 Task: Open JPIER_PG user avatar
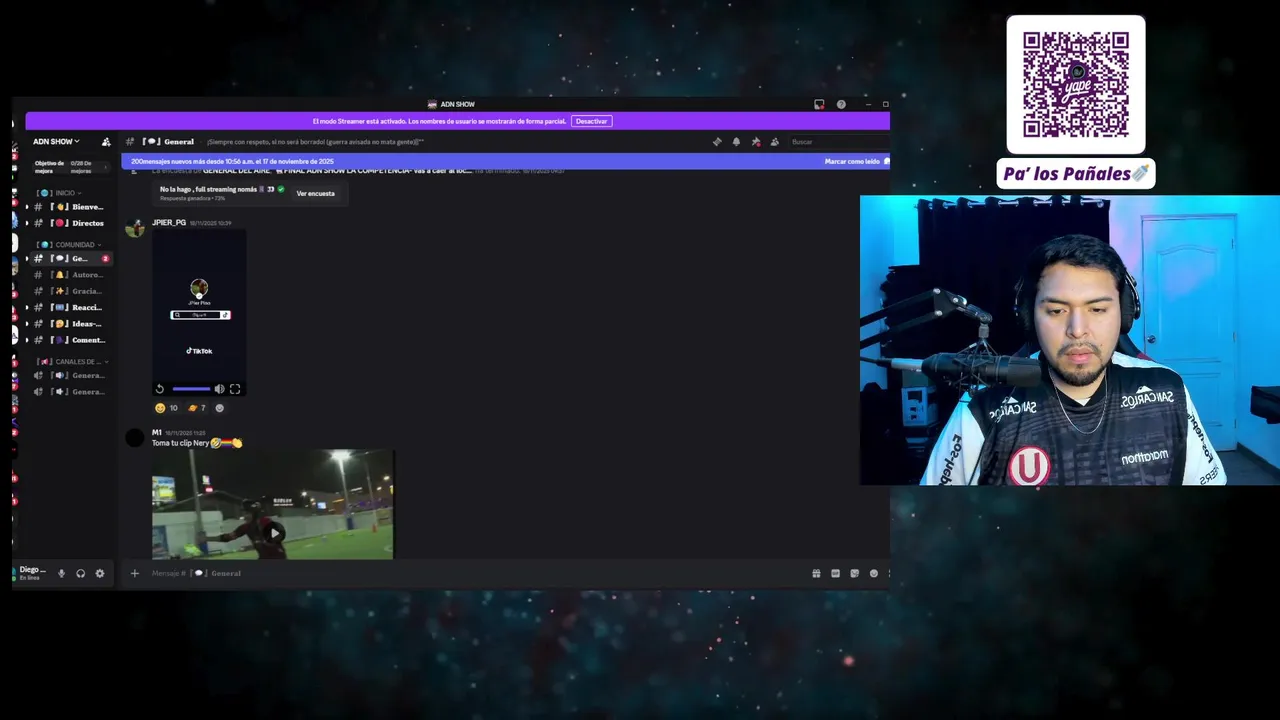(x=134, y=227)
